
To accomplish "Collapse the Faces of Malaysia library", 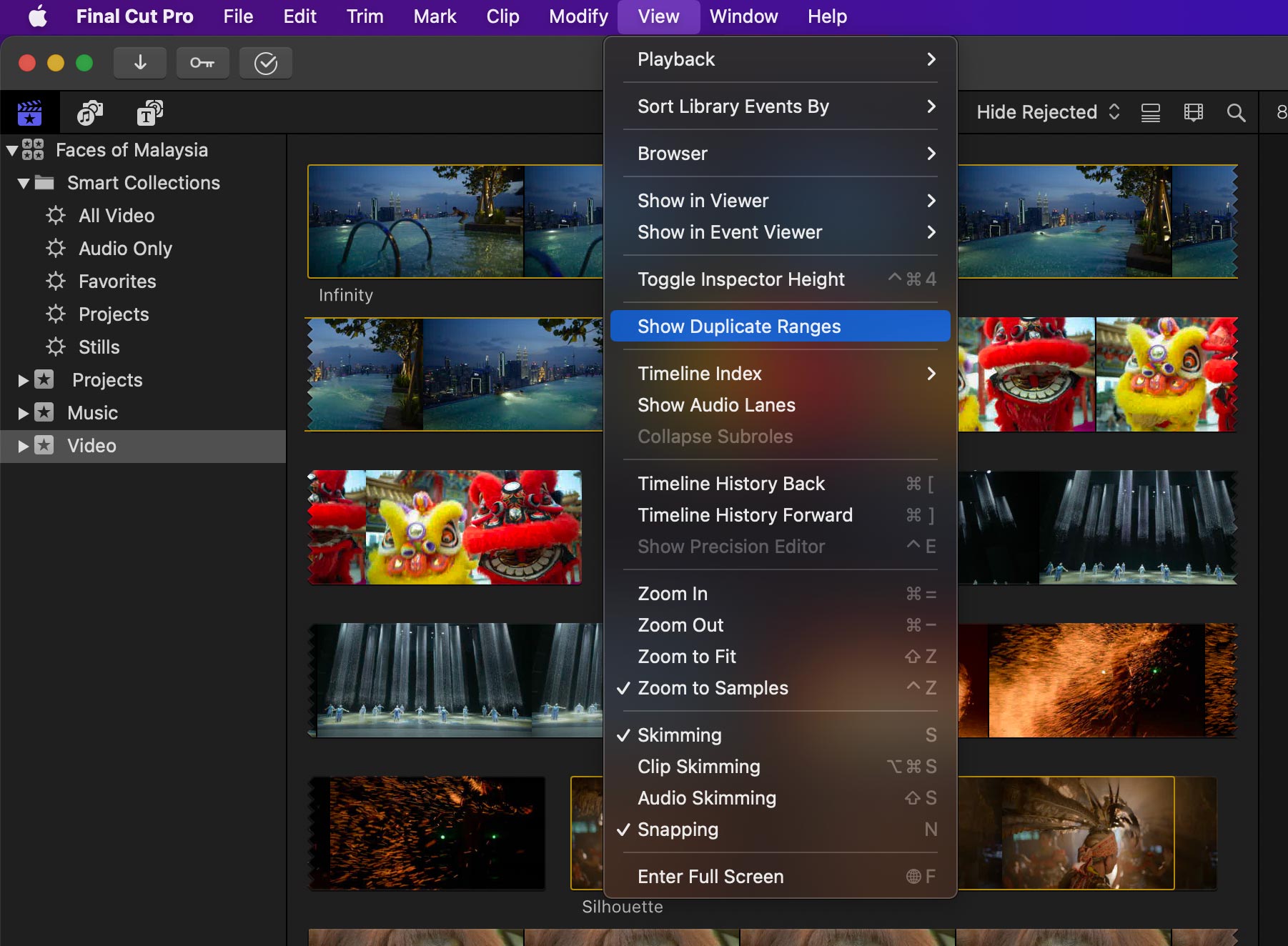I will (x=12, y=151).
